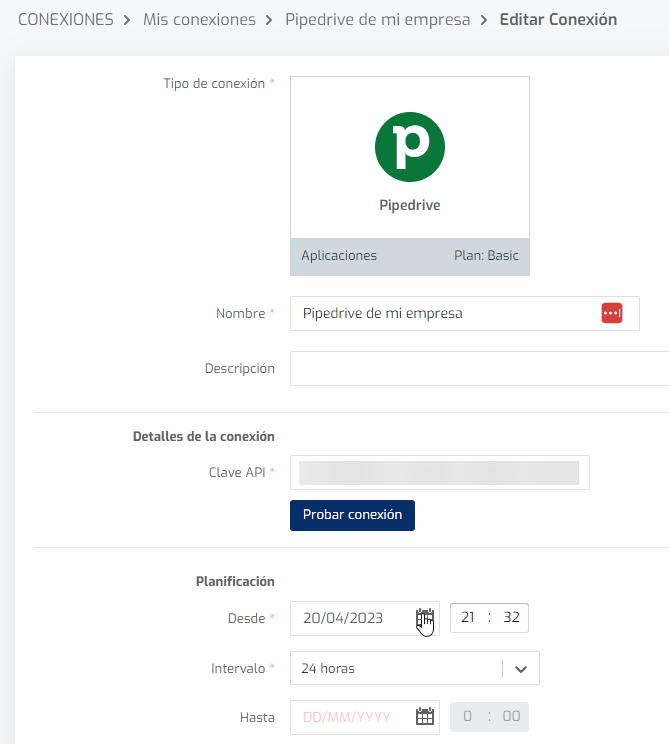Focus the Nombre text field
Screen dimensions: 669x744
point(465,314)
